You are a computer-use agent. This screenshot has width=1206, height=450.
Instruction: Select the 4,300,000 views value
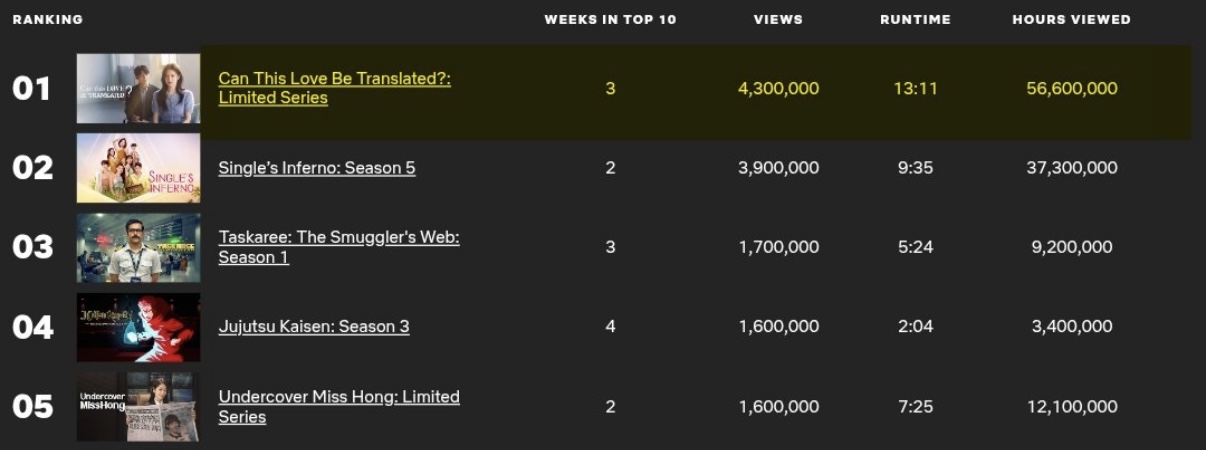pos(778,89)
